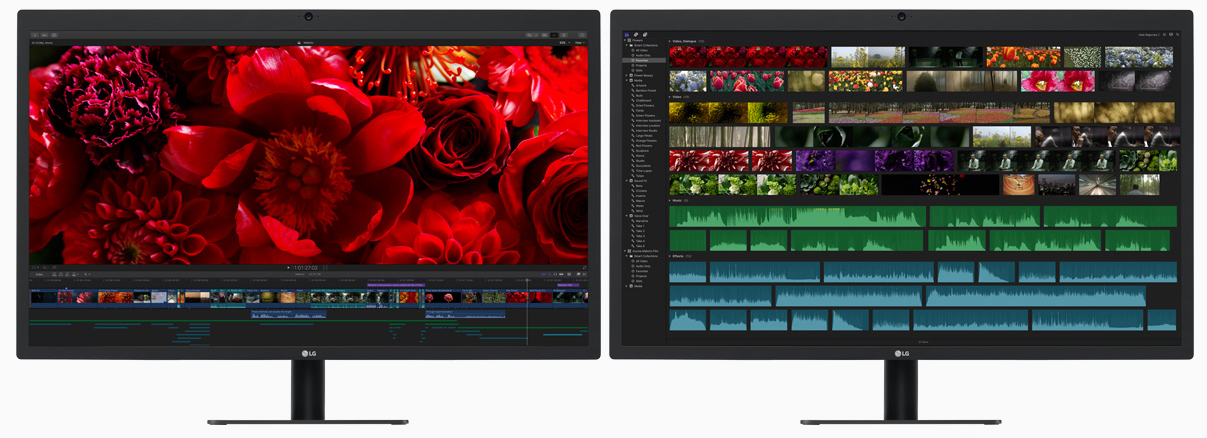Select the Dried Flowers keyword collection
1207x438 pixels.
[x=644, y=105]
